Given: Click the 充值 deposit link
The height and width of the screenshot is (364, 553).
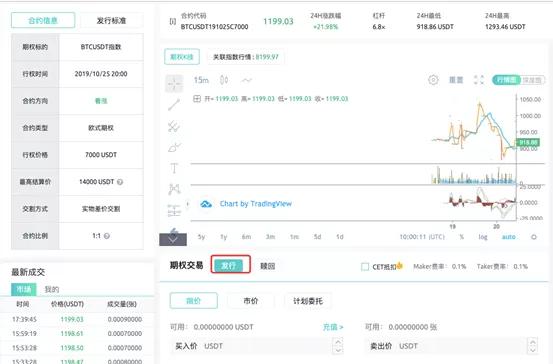Looking at the screenshot, I should tap(333, 327).
